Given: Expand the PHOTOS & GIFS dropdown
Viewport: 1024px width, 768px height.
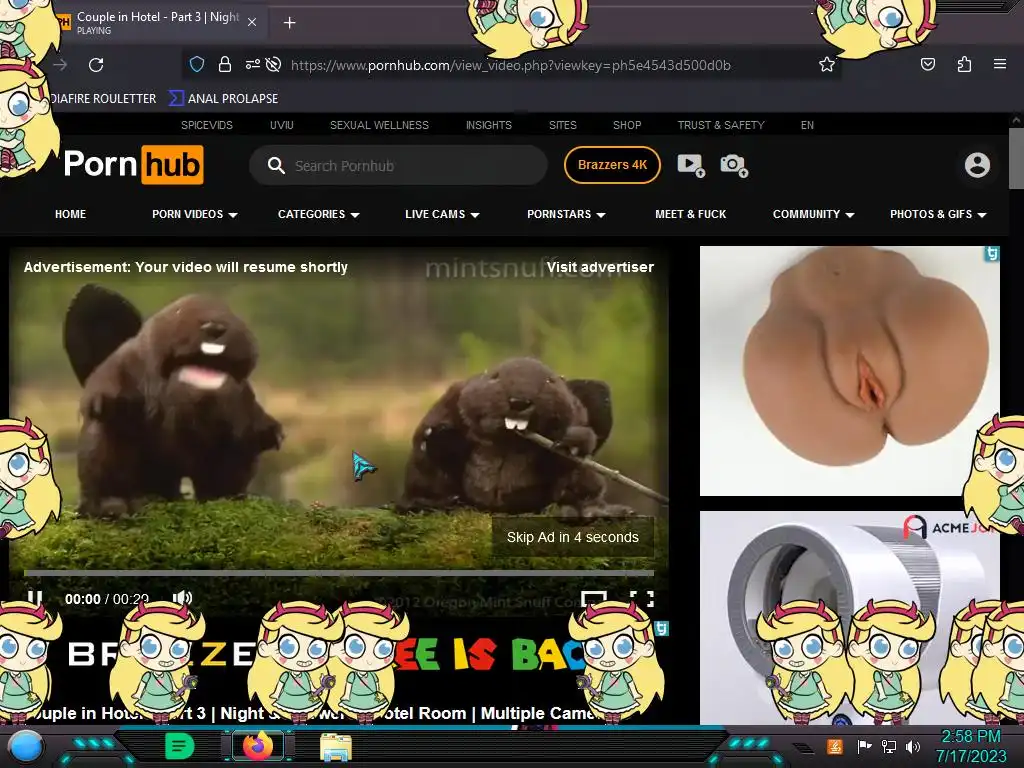Looking at the screenshot, I should [938, 214].
